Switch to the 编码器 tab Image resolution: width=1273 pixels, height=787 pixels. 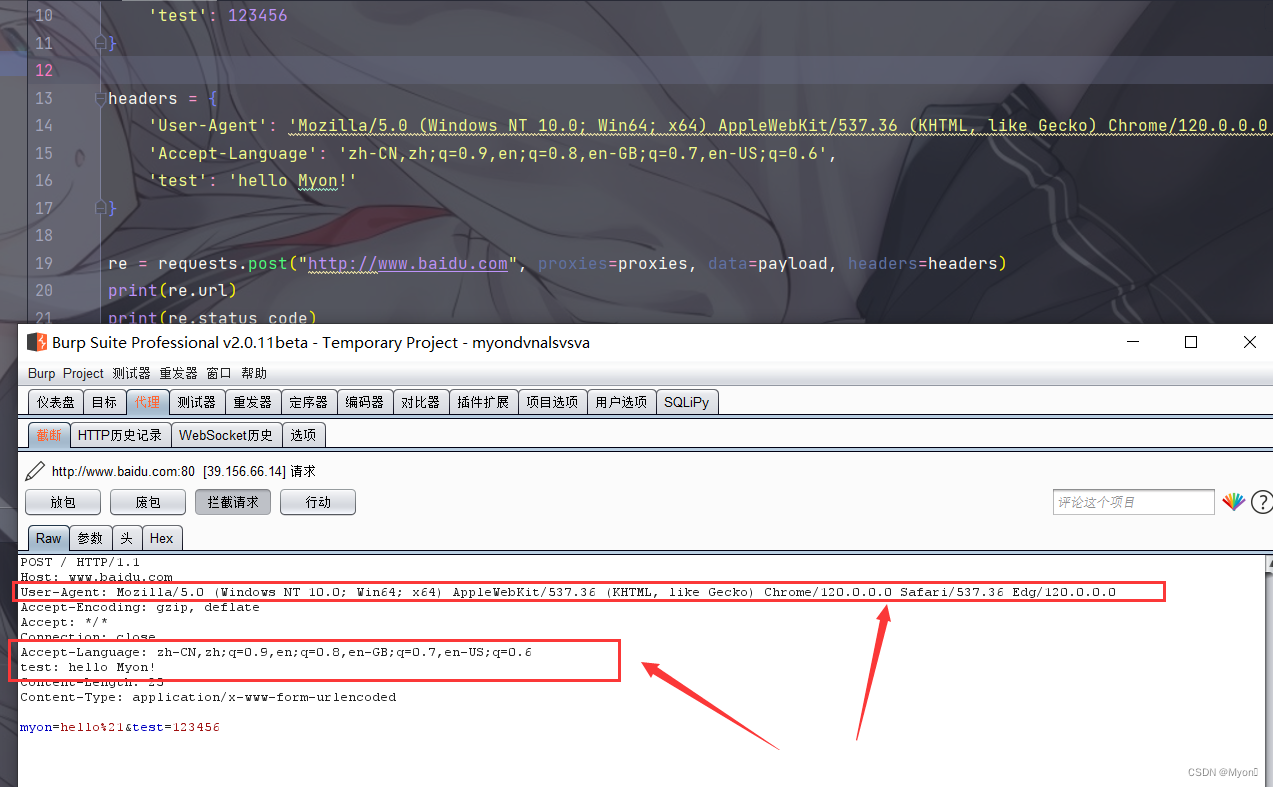364,402
